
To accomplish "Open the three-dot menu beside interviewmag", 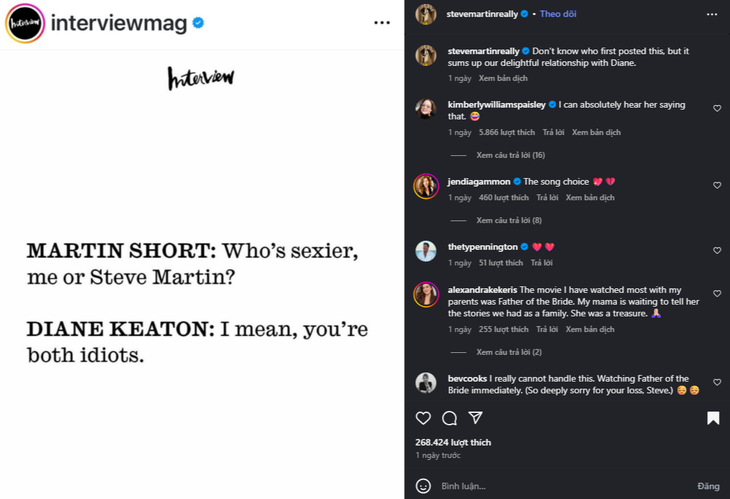I will click(382, 22).
